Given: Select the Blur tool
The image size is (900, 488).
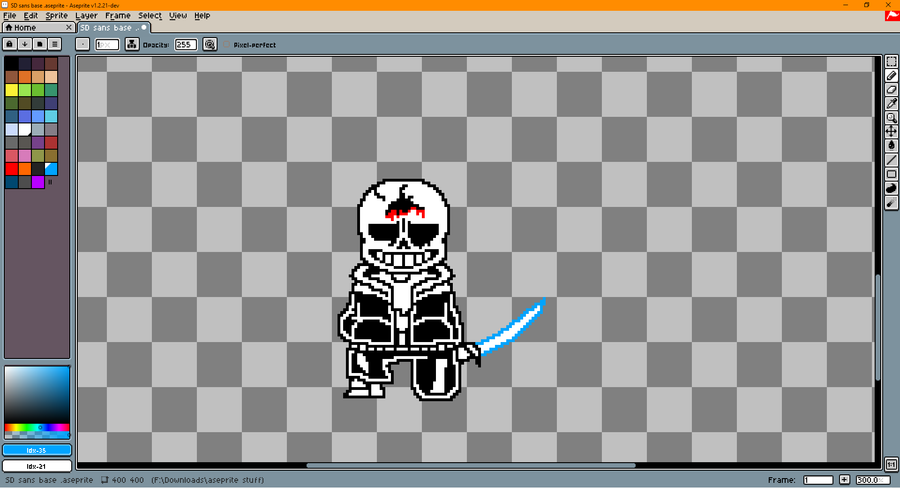Looking at the screenshot, I should tap(891, 203).
